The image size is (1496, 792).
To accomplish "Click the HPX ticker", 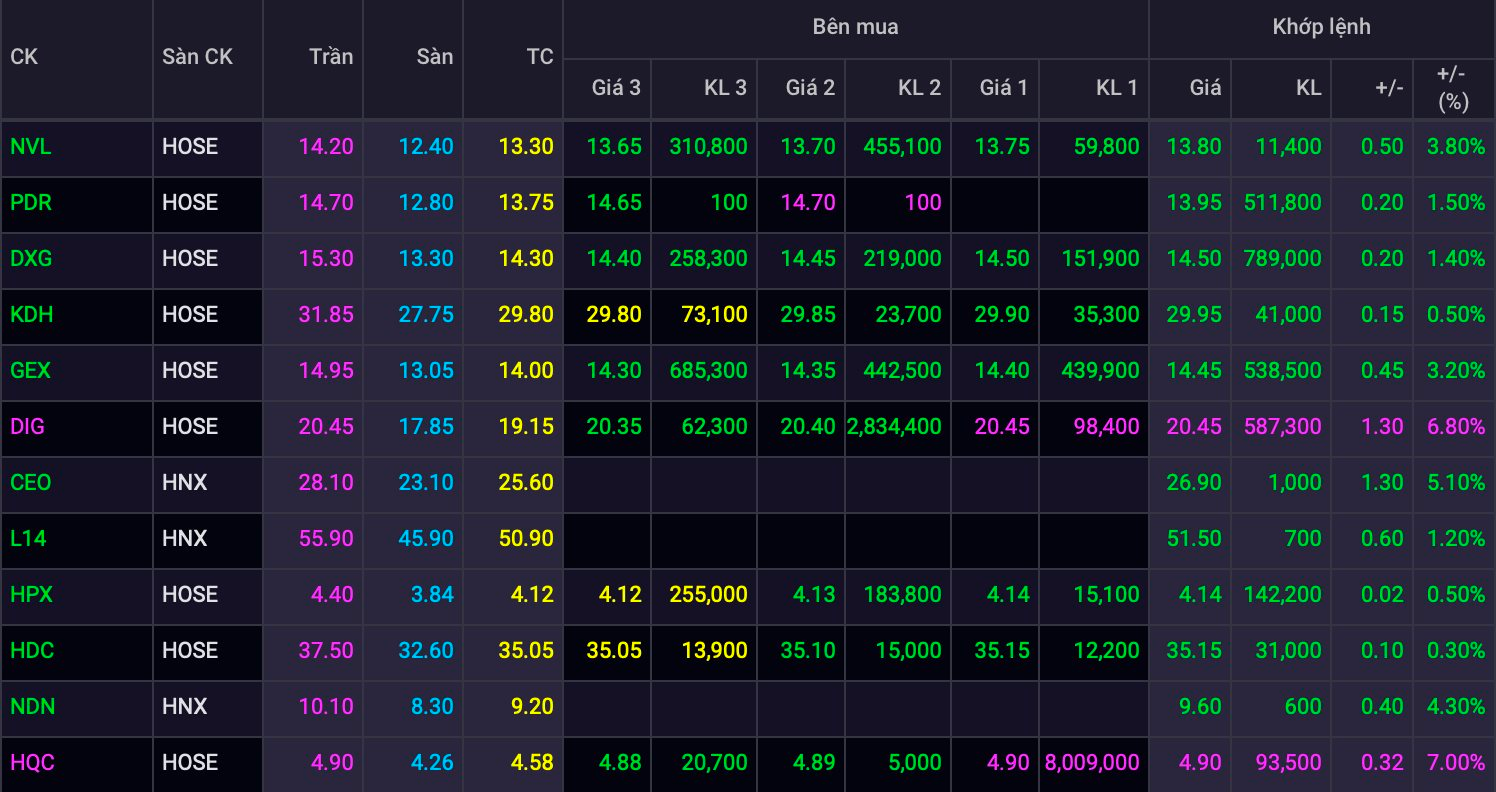I will click(x=31, y=595).
